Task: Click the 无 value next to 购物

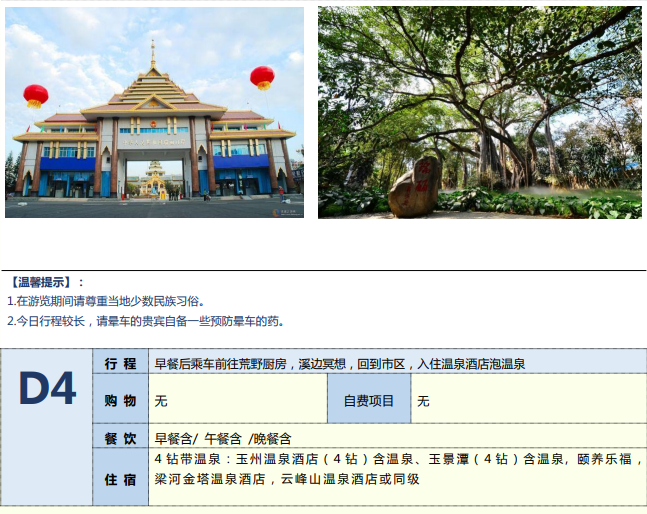Action: pyautogui.click(x=161, y=400)
